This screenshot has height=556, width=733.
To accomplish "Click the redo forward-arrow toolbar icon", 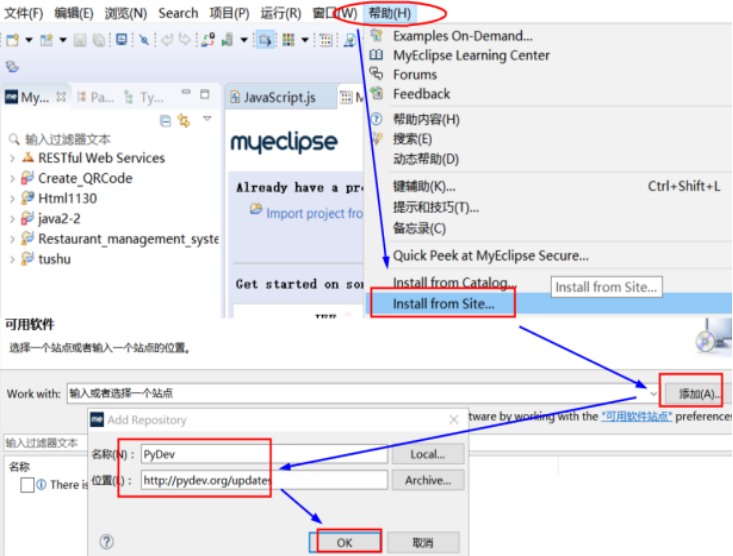I will 185,40.
